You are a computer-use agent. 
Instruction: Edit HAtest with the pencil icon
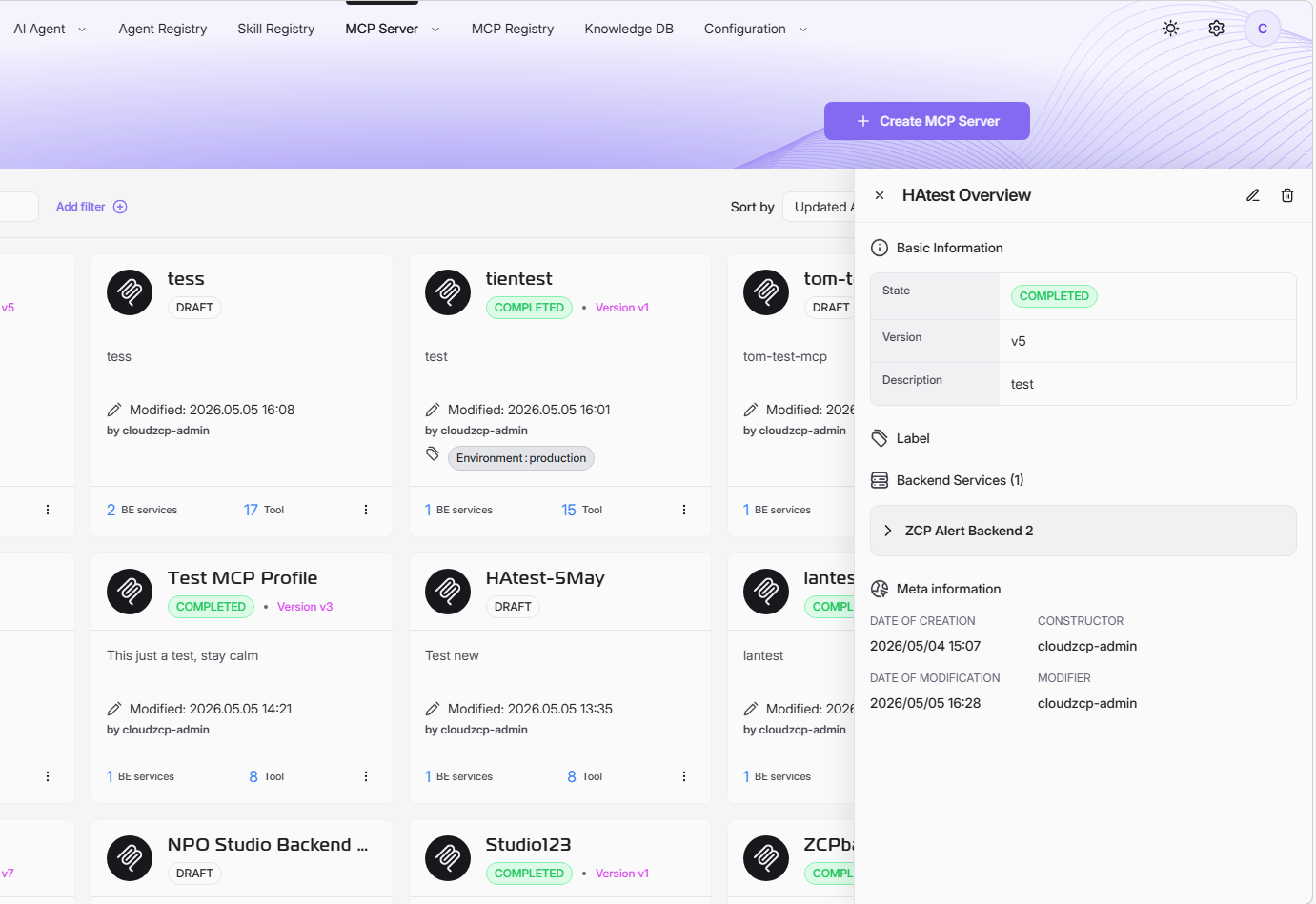click(1253, 195)
